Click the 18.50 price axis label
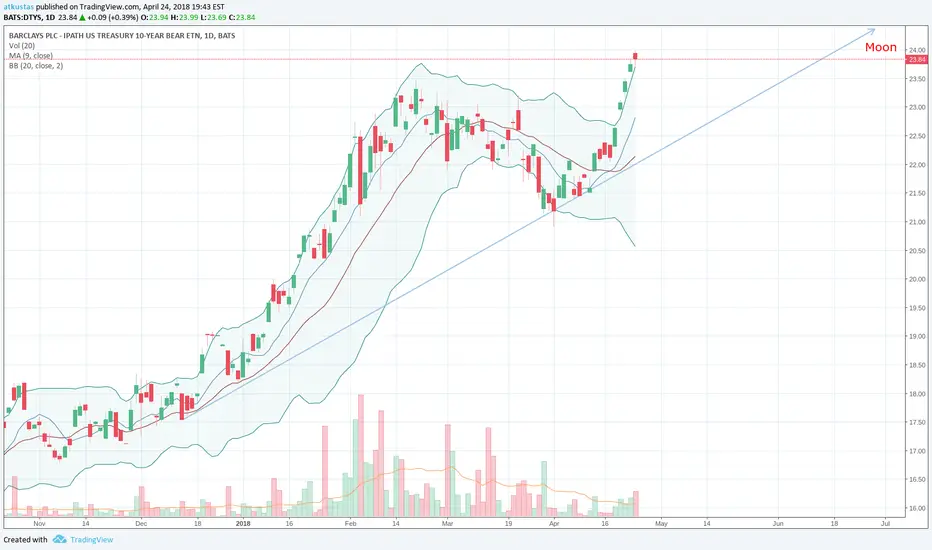This screenshot has width=932, height=550. point(917,365)
